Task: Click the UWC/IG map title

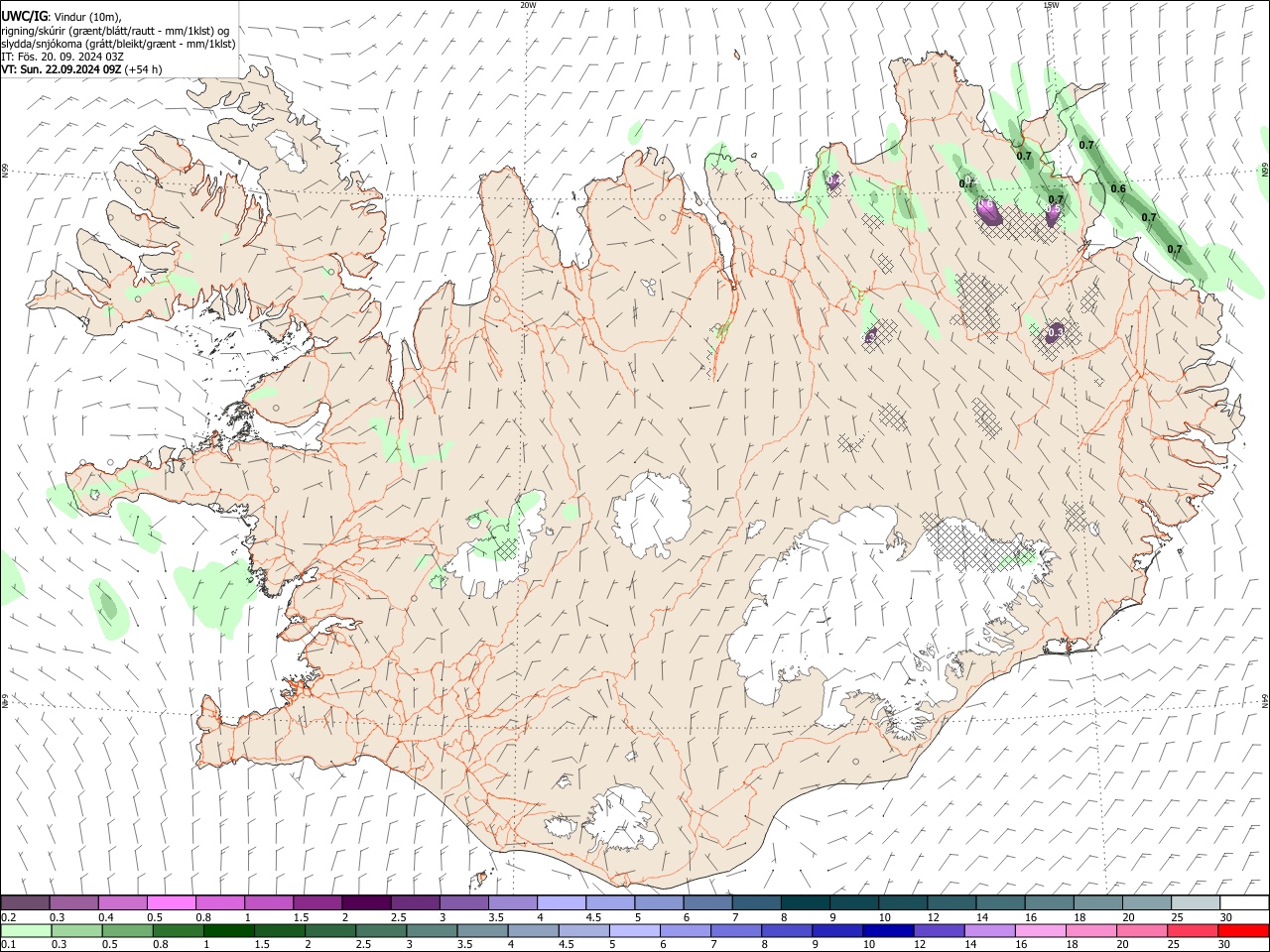Action: (x=25, y=17)
